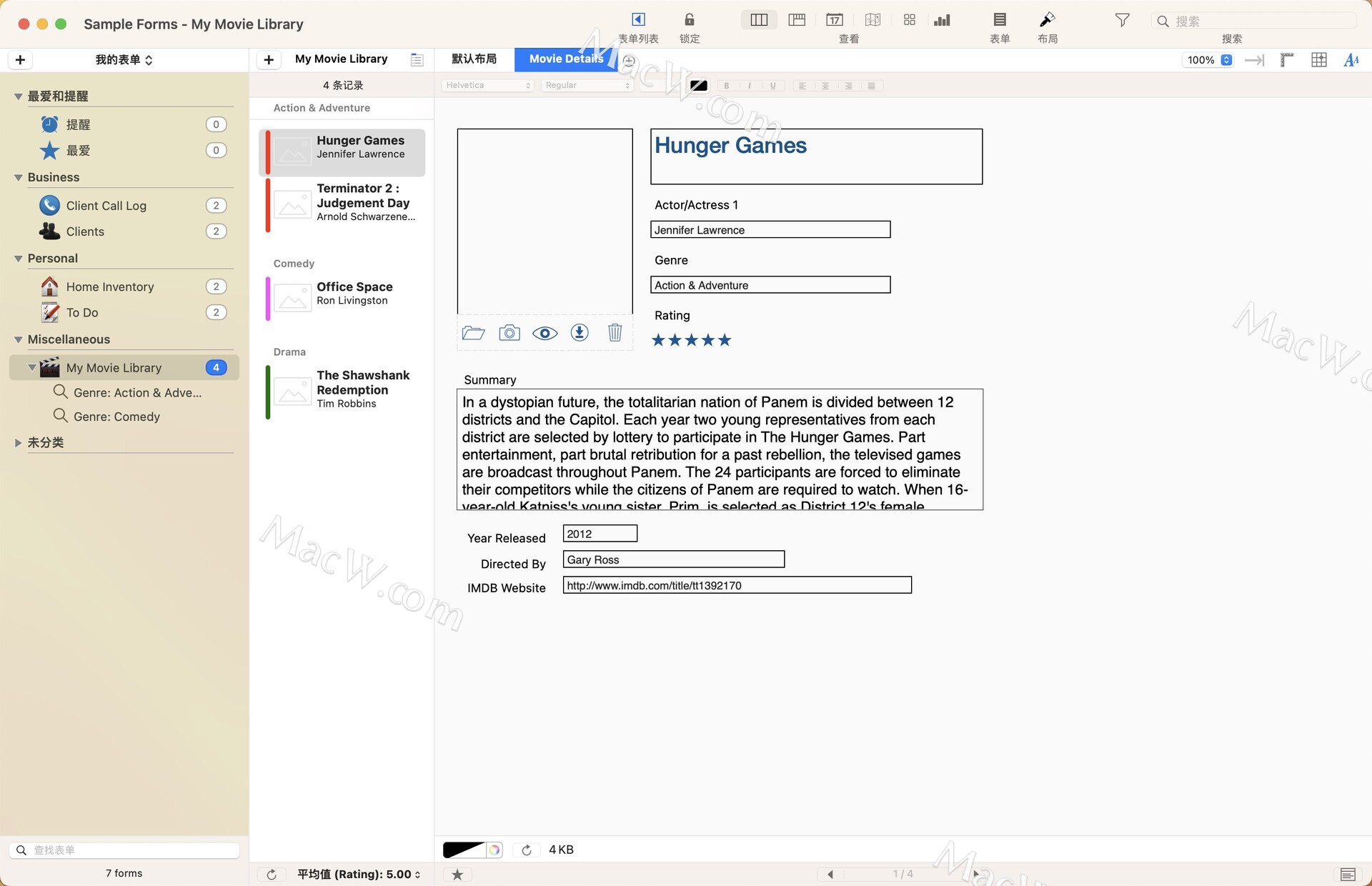1372x886 pixels.
Task: Open the layout hammer tool
Action: [1048, 19]
